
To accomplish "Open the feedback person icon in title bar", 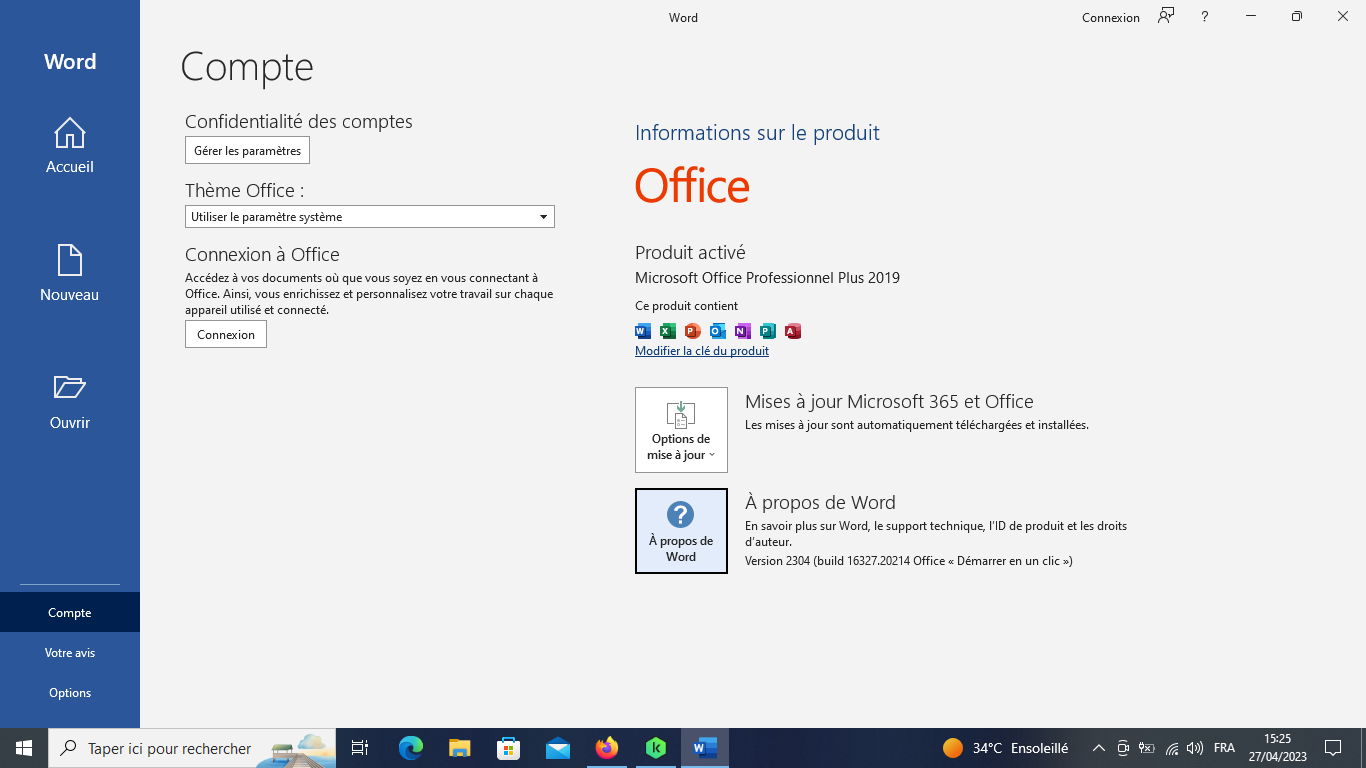I will (x=1166, y=16).
